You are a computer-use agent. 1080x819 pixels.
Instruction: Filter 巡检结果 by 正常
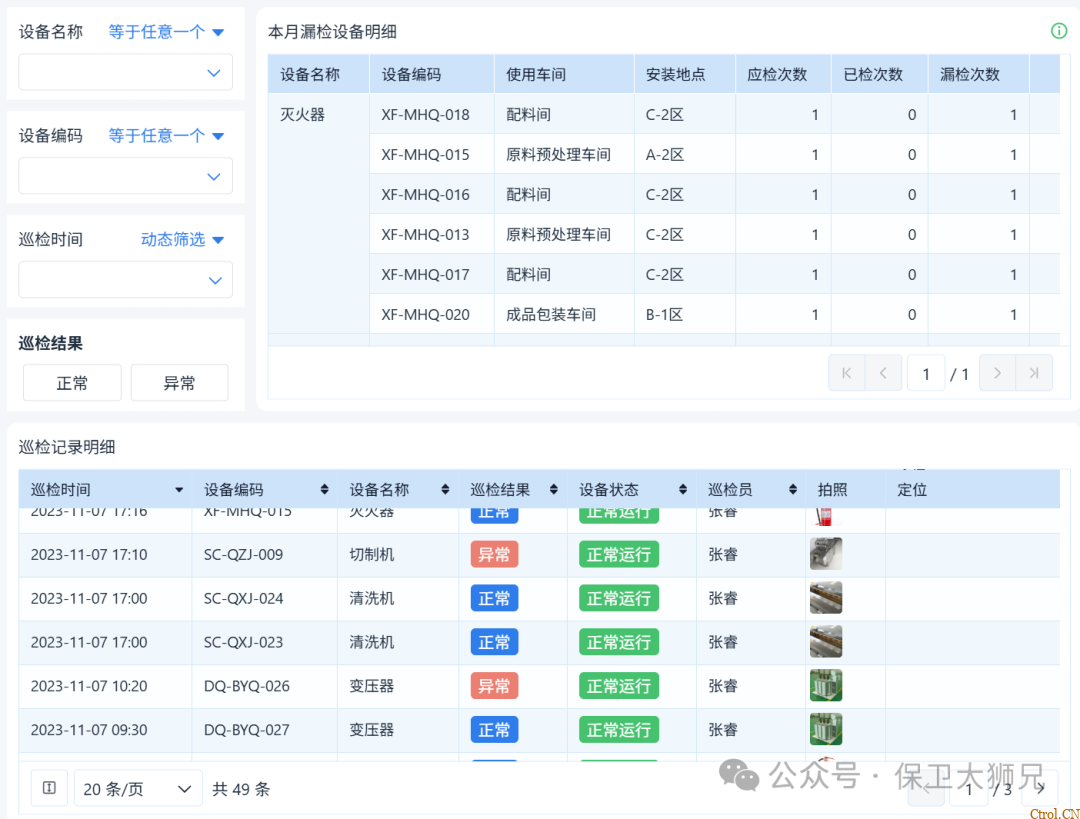point(72,383)
